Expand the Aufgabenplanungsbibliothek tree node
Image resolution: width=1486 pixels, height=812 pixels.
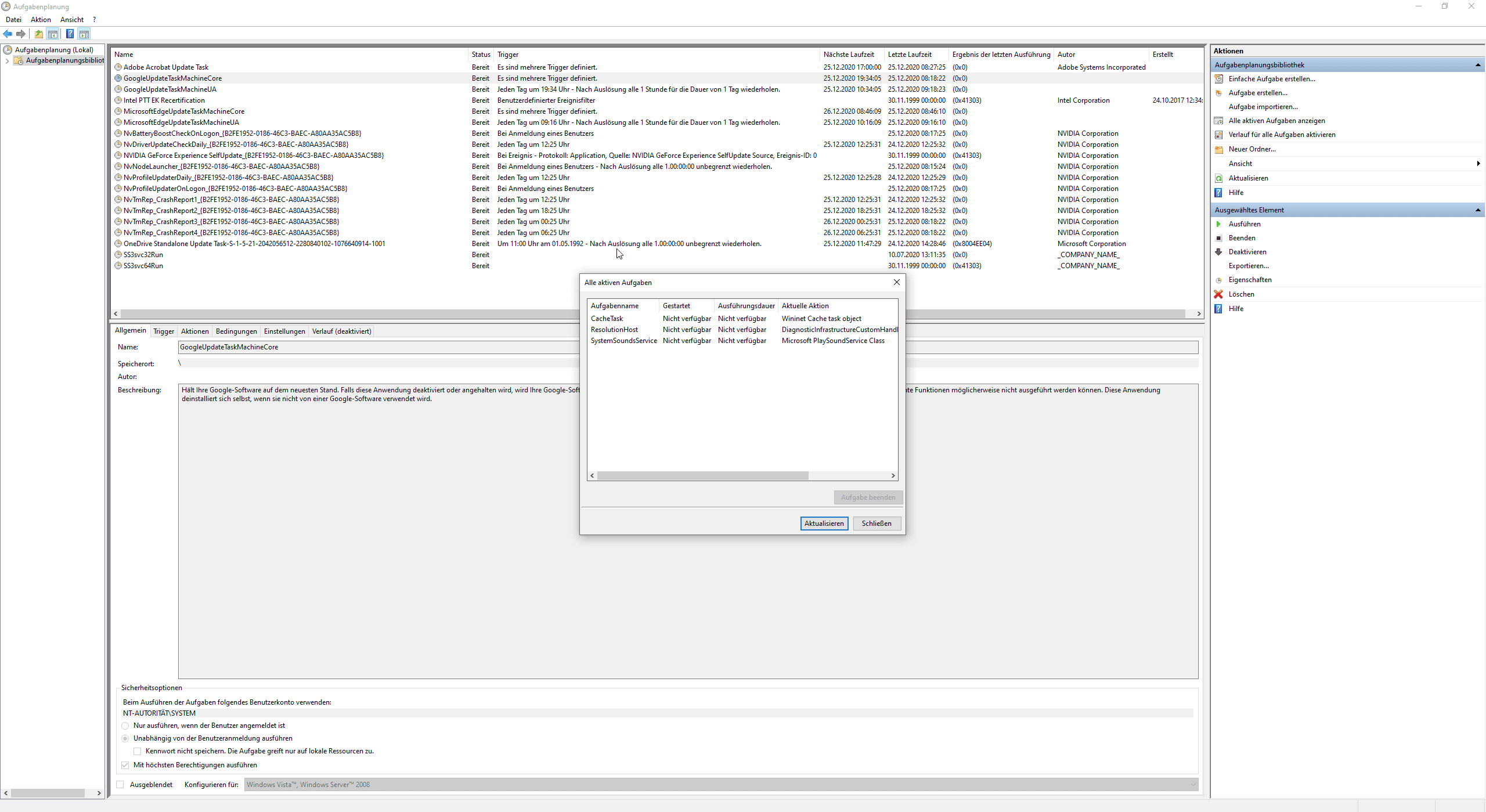tap(7, 61)
